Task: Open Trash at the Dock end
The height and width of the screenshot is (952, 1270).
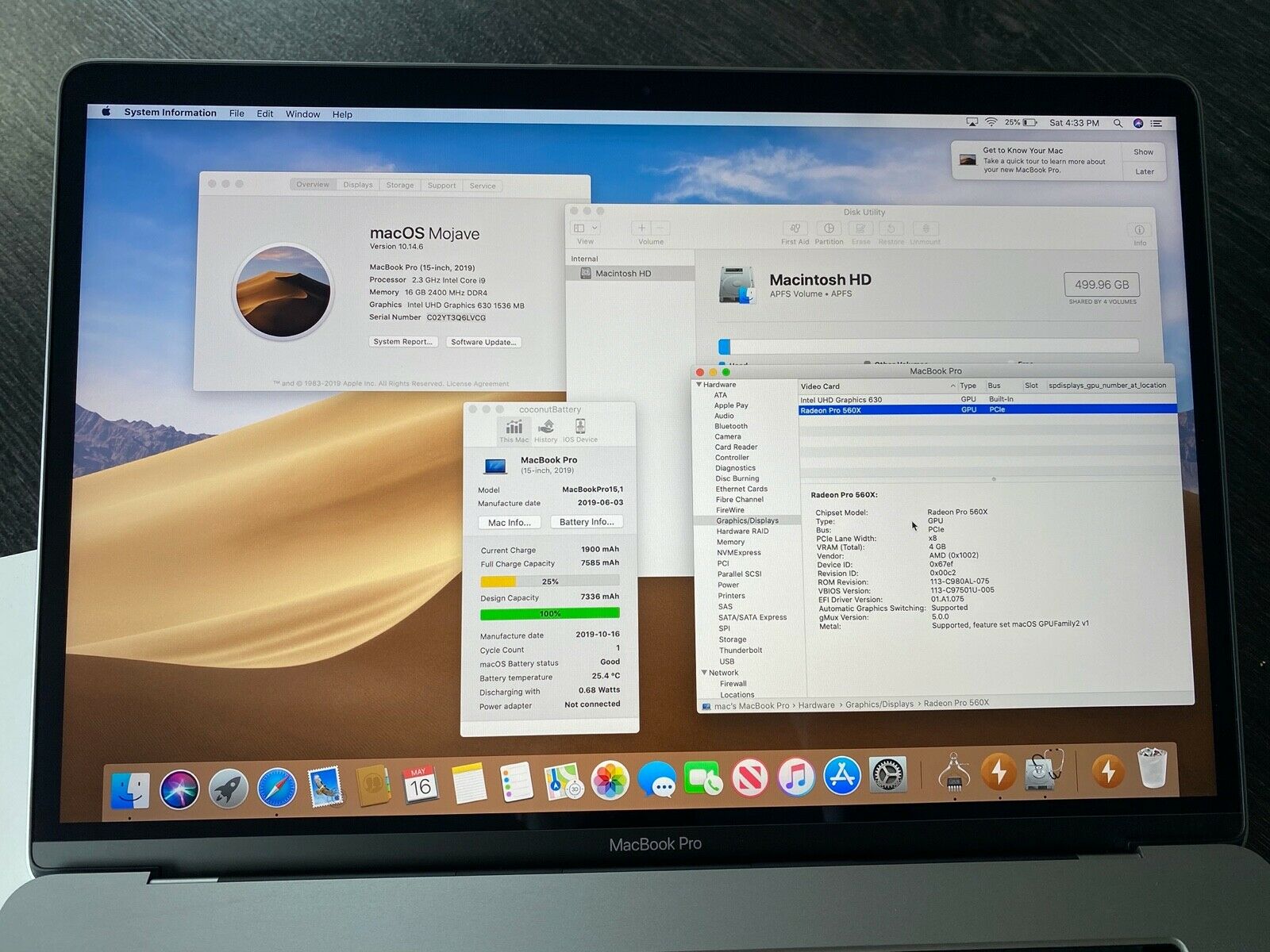Action: coord(1152,766)
